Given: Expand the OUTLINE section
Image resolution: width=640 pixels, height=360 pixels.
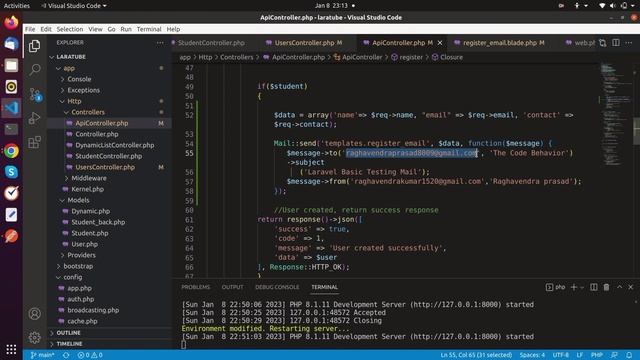Looking at the screenshot, I should [68, 333].
